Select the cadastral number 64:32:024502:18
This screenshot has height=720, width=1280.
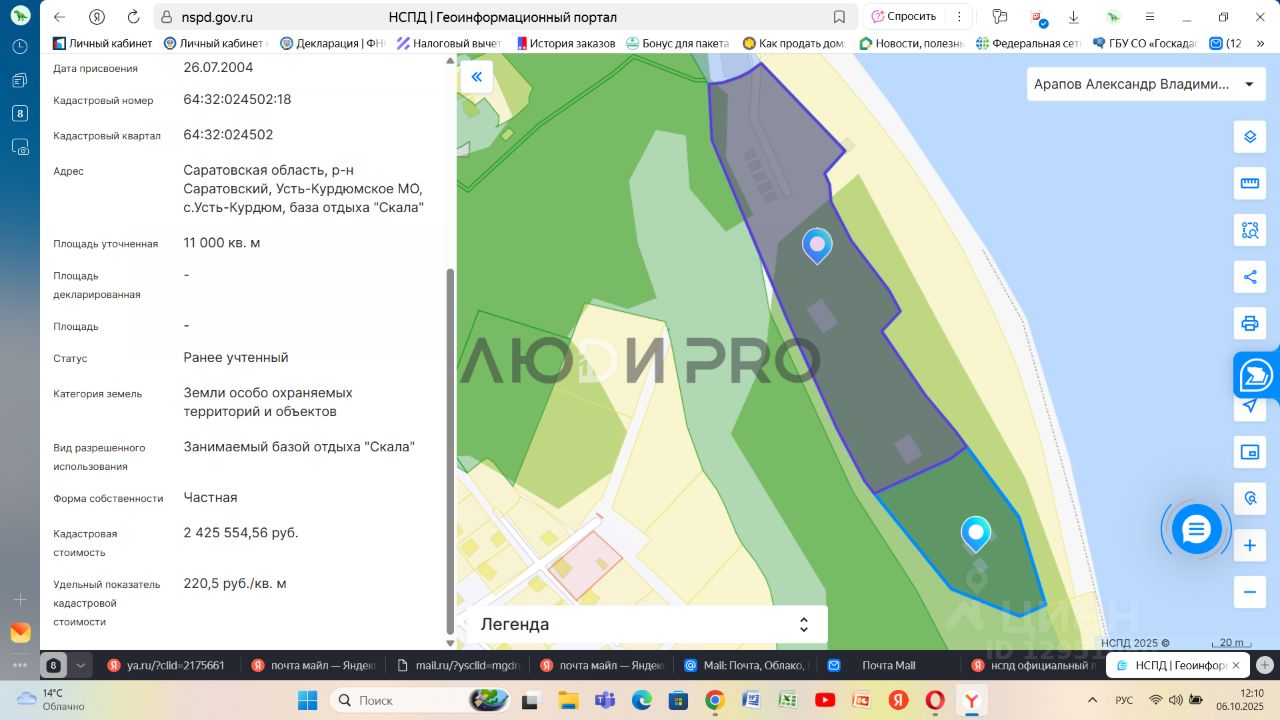[x=238, y=99]
